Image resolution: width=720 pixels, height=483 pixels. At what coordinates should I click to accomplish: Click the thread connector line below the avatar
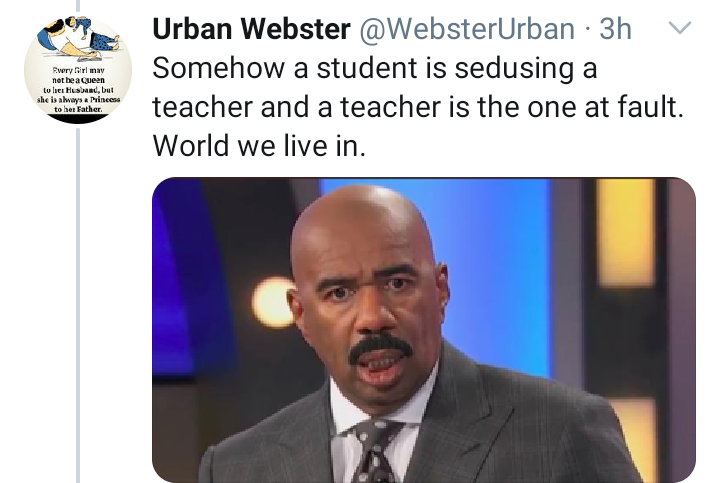pos(78,305)
